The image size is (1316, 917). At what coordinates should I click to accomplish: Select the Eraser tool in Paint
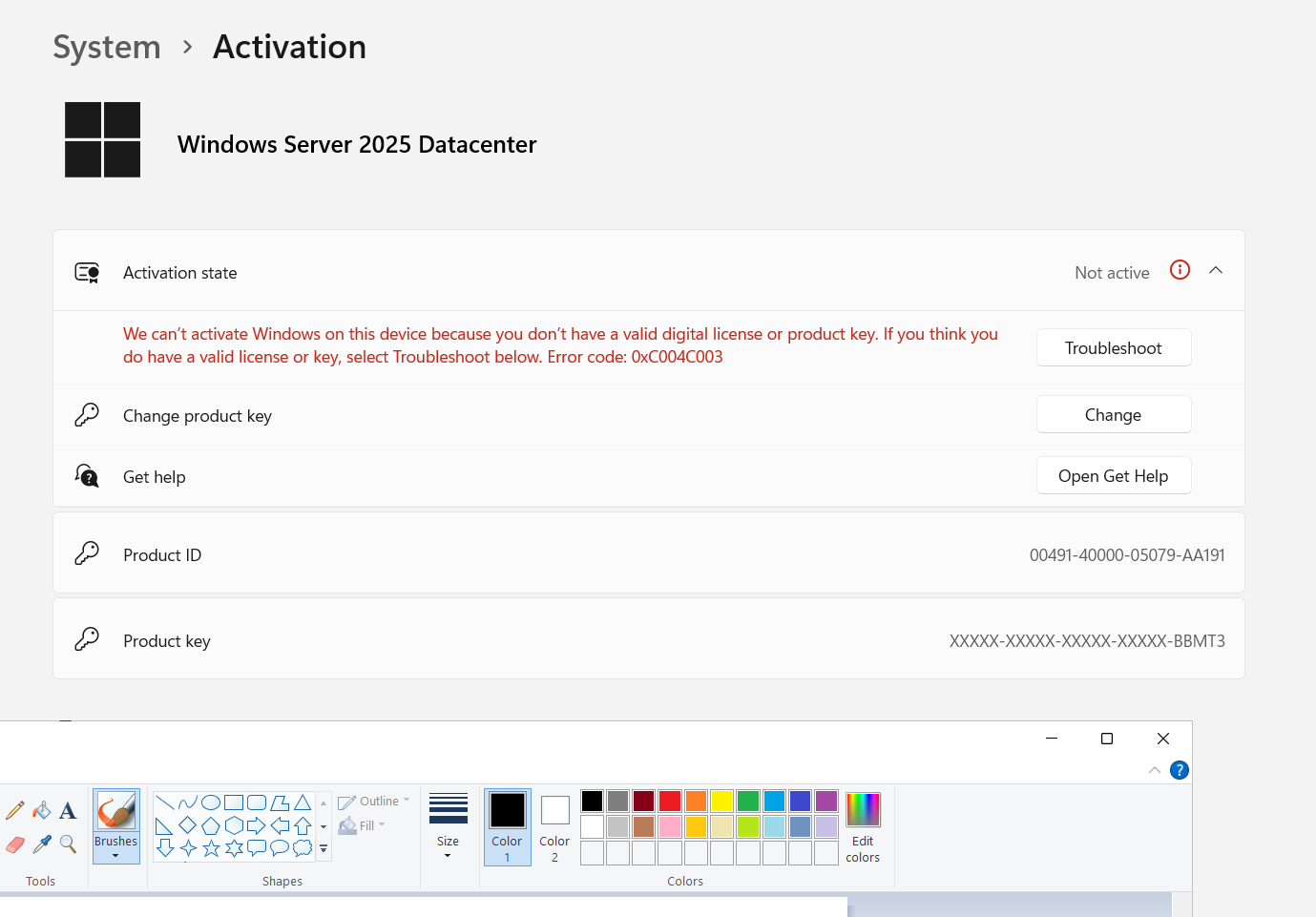15,844
